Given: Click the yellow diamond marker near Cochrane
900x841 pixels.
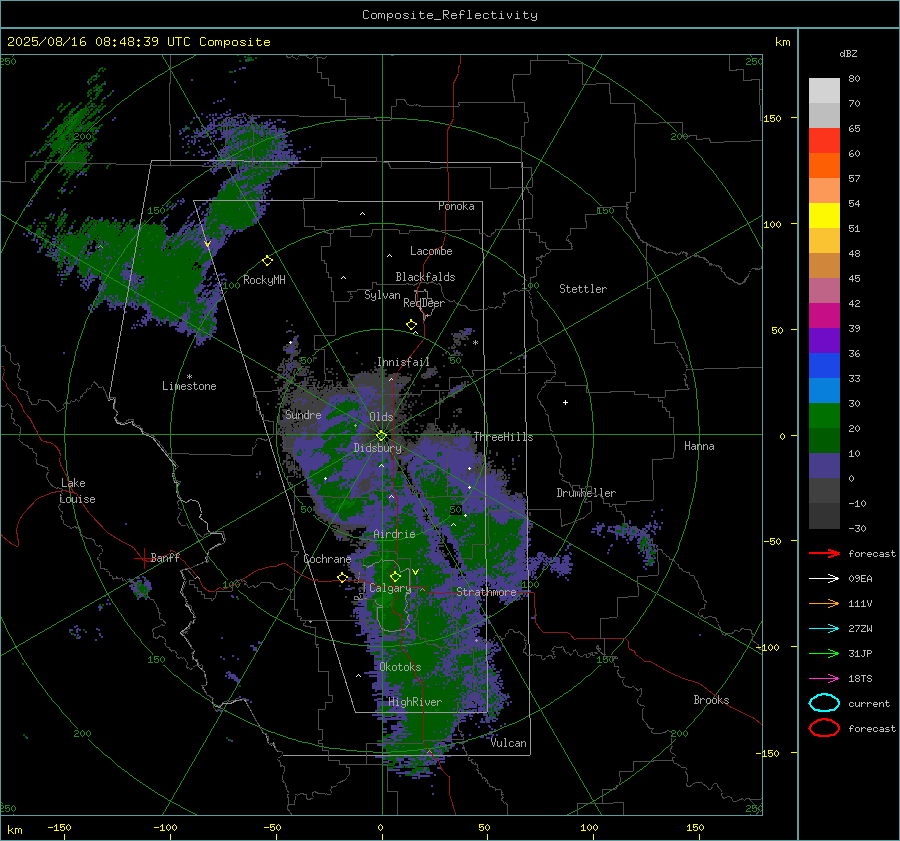Looking at the screenshot, I should tap(342, 577).
